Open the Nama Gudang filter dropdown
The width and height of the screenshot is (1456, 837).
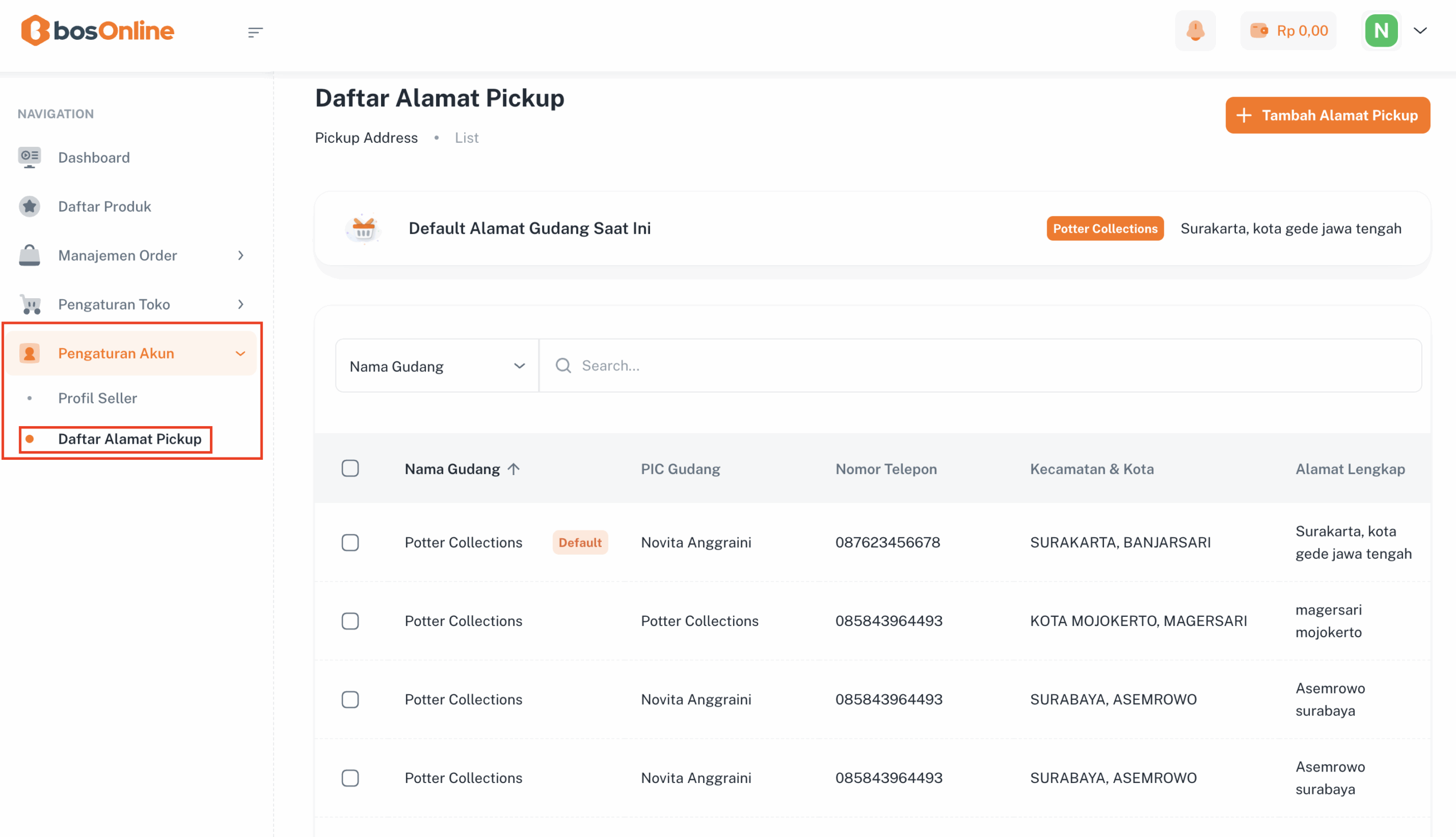[x=437, y=366]
